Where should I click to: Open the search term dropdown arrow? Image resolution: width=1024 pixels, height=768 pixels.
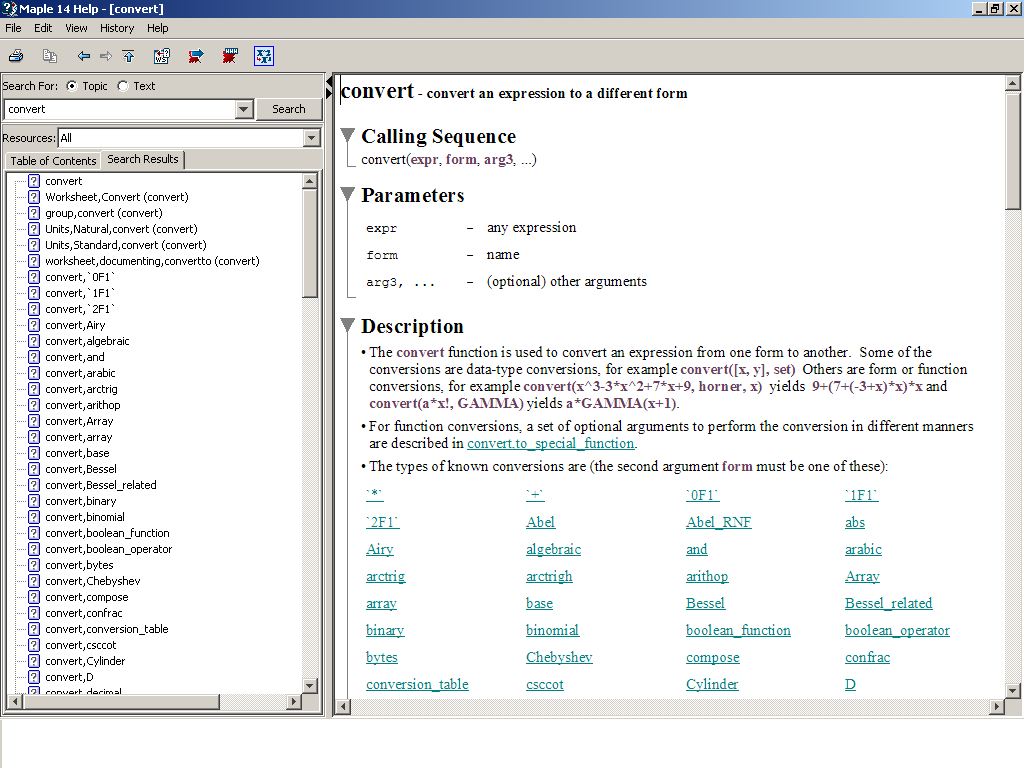[x=244, y=109]
